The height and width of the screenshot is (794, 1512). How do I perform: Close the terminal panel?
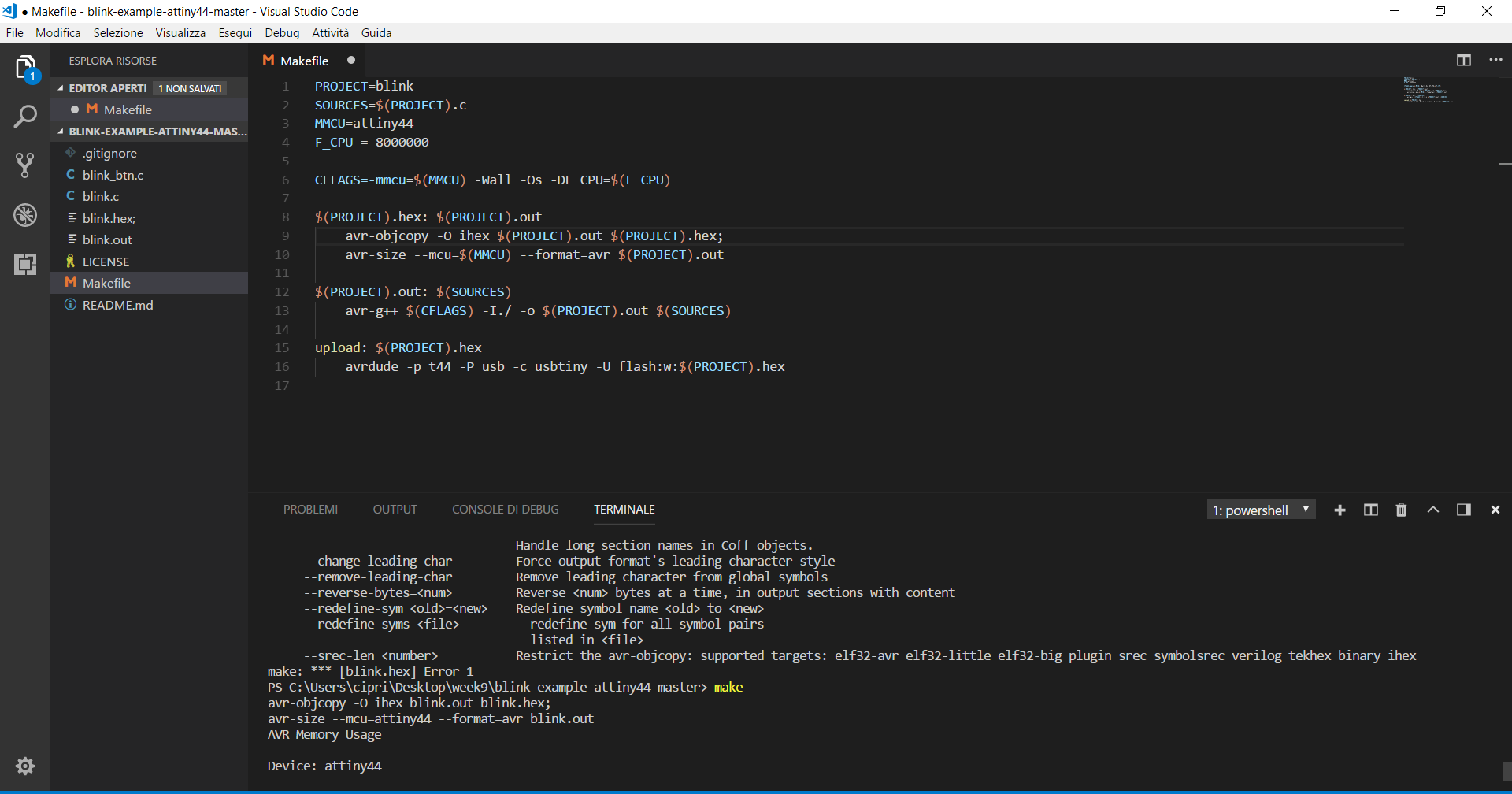[x=1495, y=510]
